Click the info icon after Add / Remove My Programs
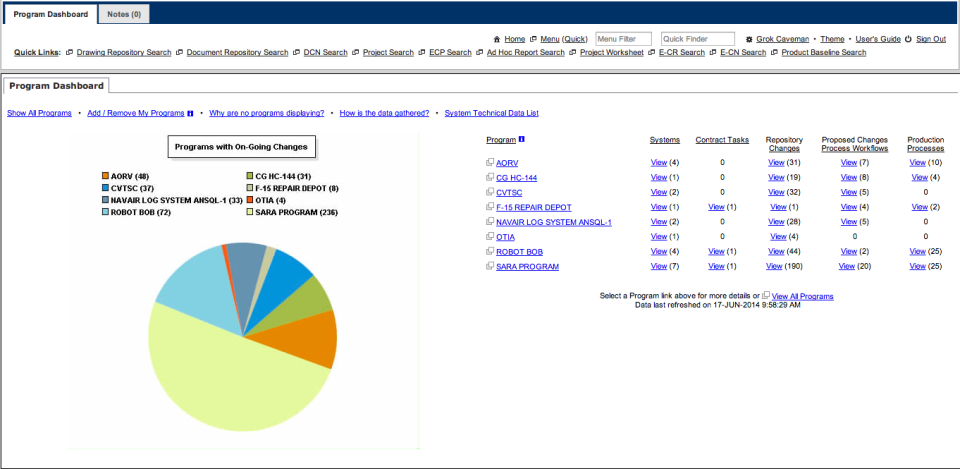This screenshot has width=960, height=469. click(x=190, y=113)
